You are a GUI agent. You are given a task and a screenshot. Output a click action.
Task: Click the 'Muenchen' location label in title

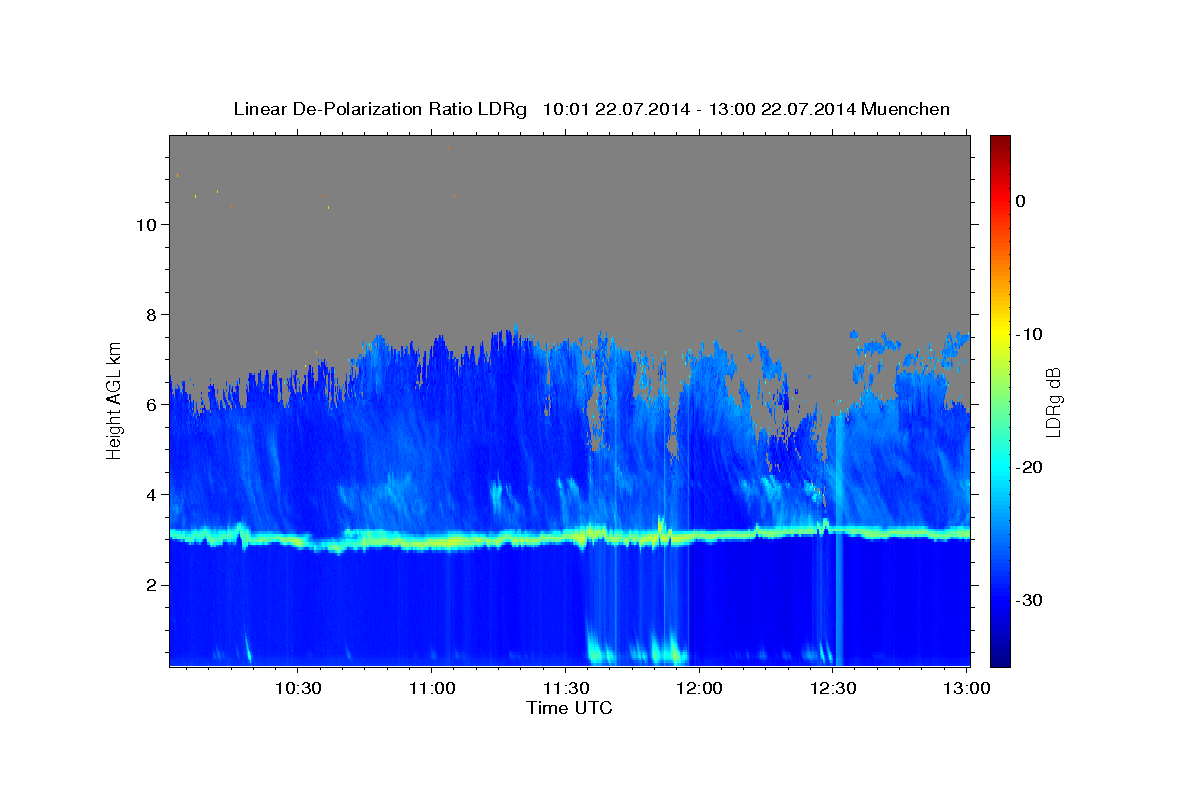pos(906,109)
